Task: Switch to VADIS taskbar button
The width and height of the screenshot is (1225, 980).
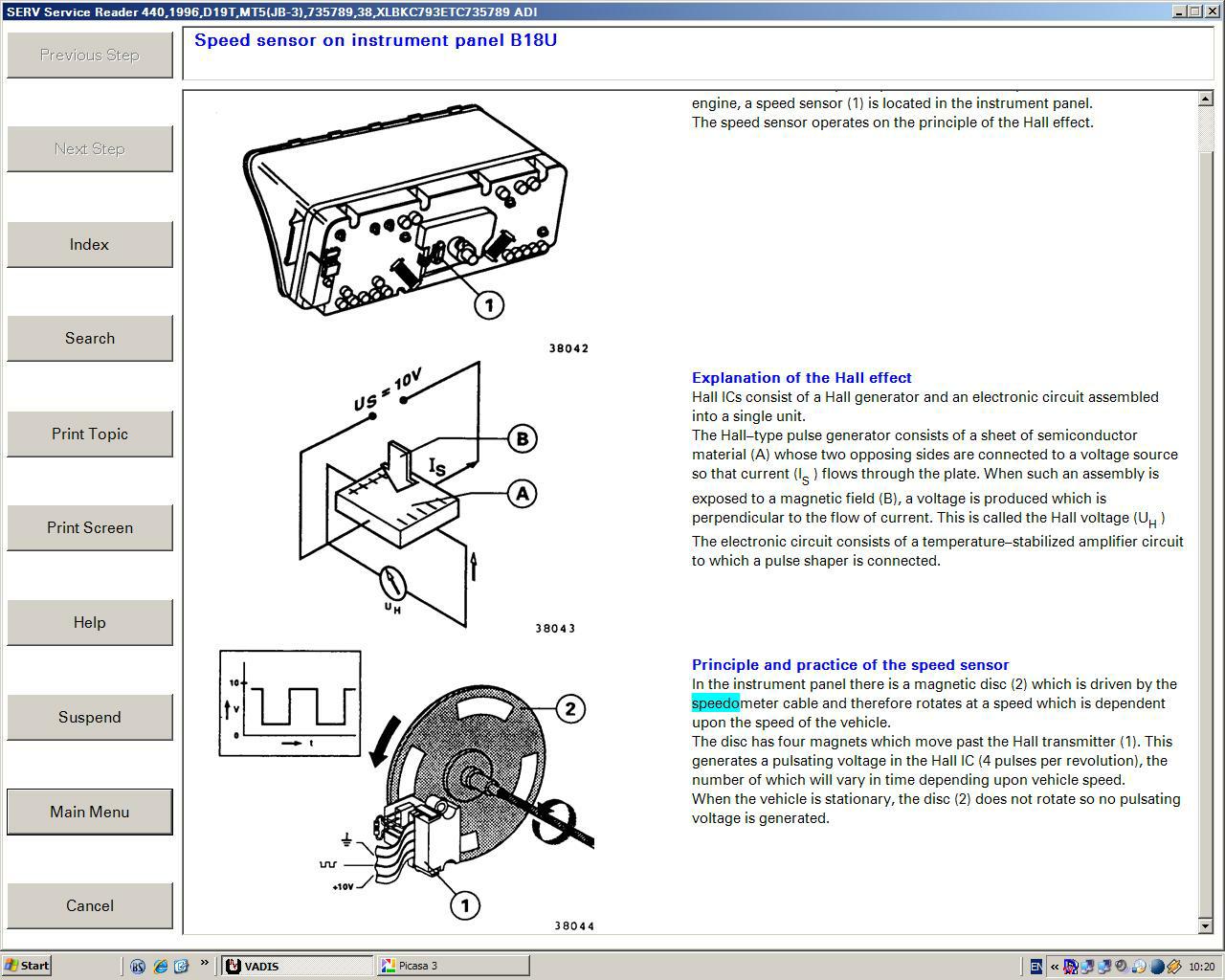Action: tap(298, 966)
